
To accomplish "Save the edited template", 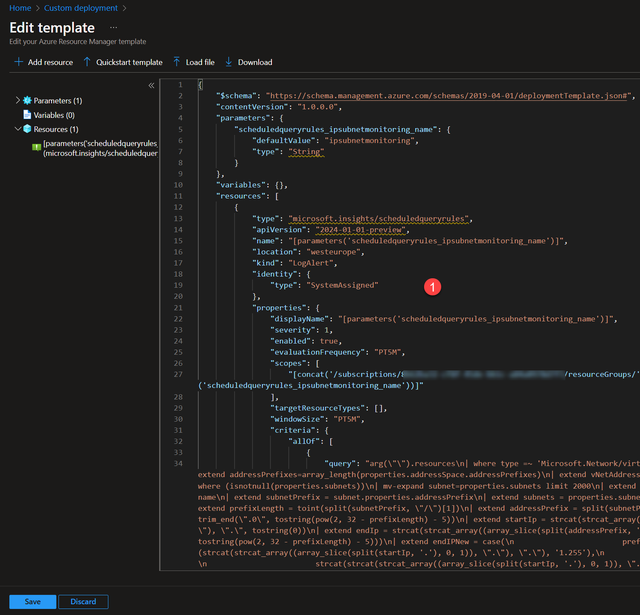I will (33, 602).
